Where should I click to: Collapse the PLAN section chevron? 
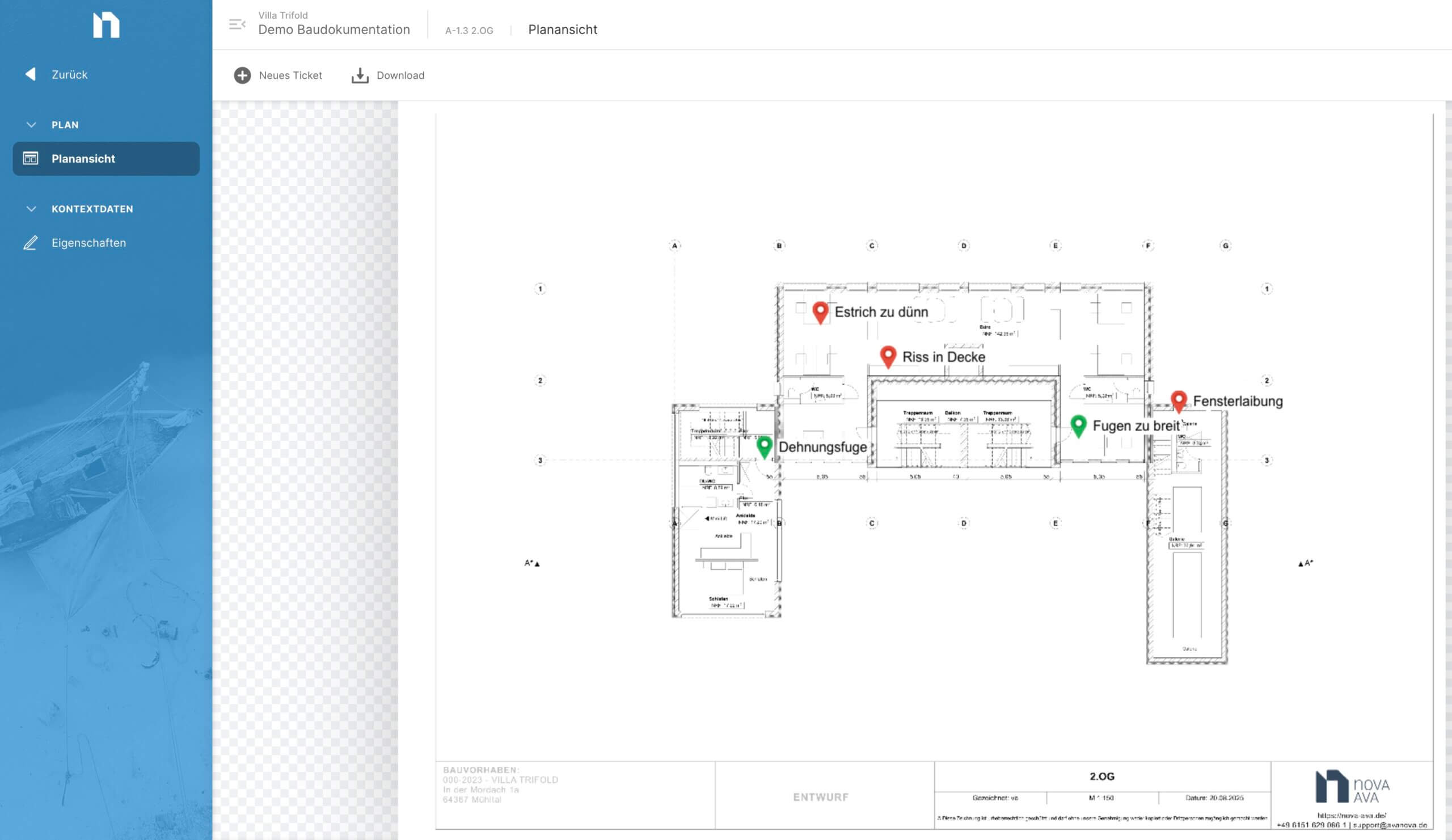32,125
